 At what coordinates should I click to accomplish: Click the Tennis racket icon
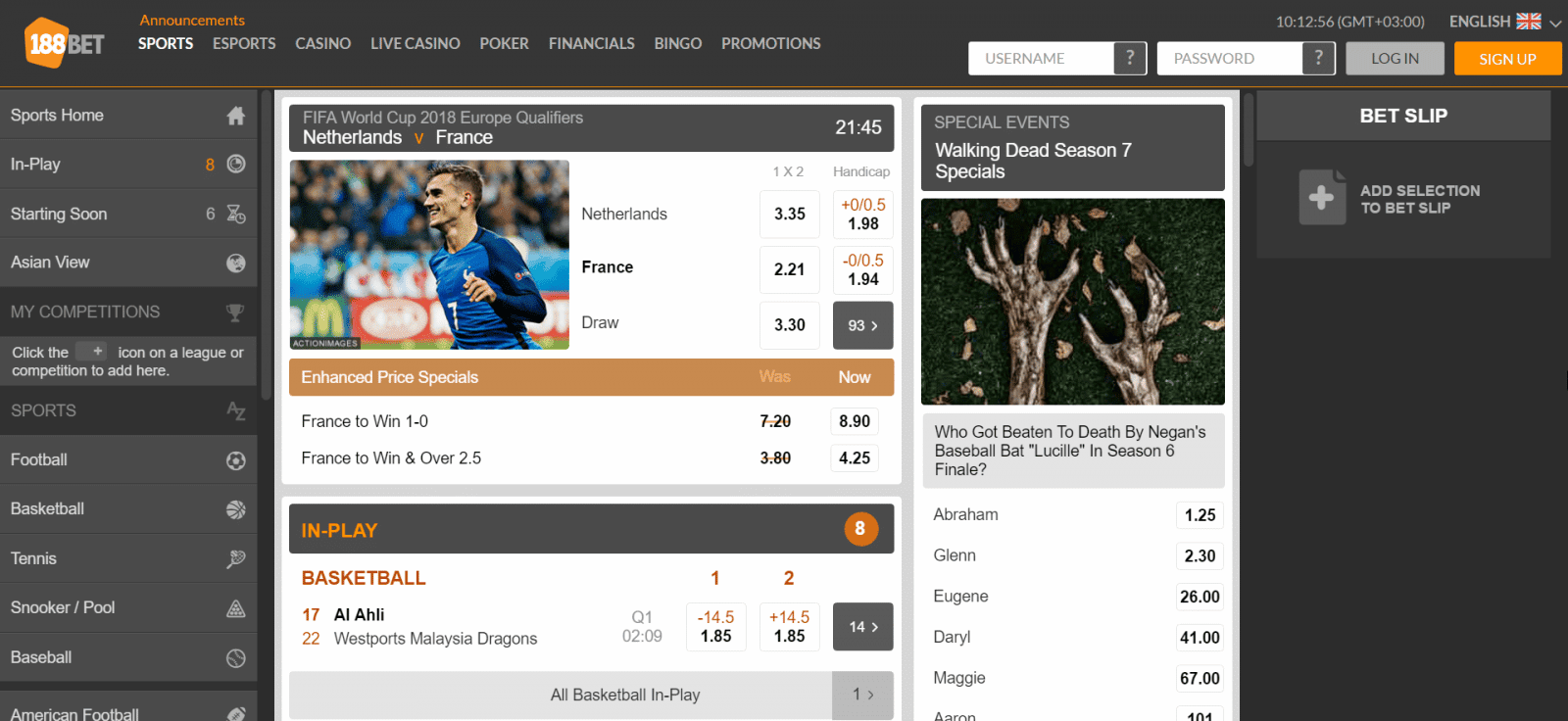[236, 558]
